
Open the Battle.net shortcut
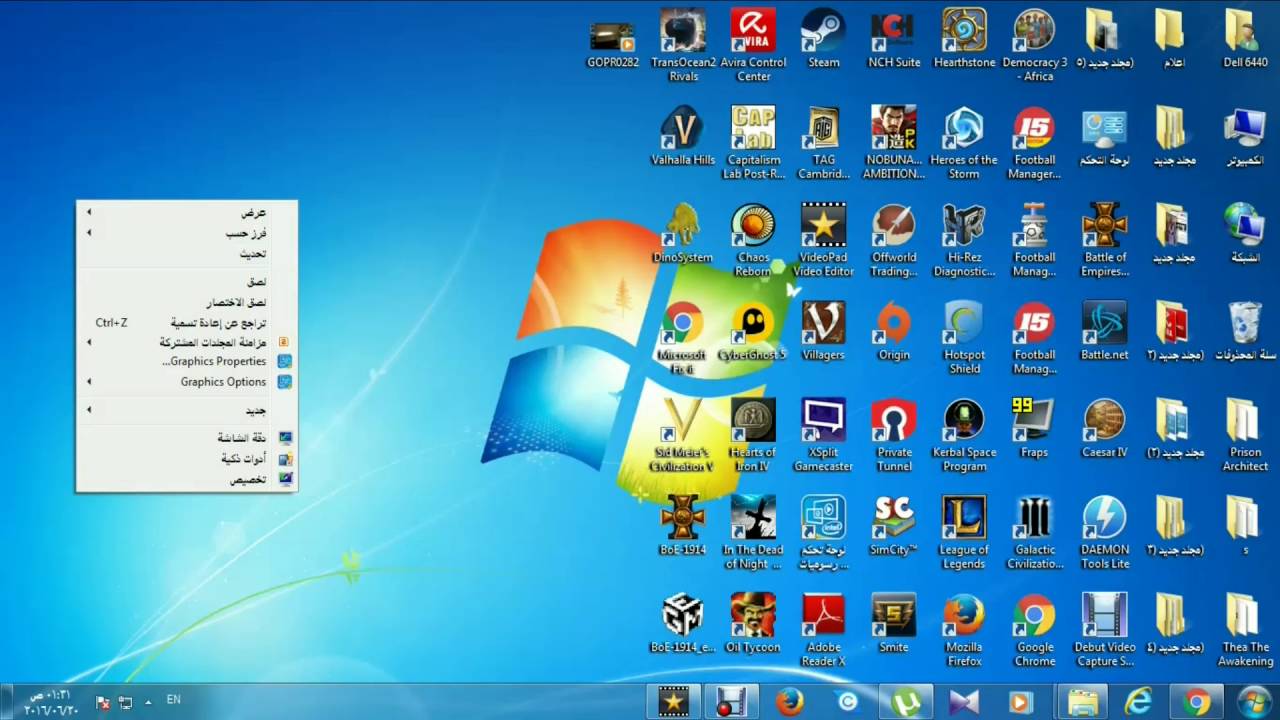[1104, 332]
